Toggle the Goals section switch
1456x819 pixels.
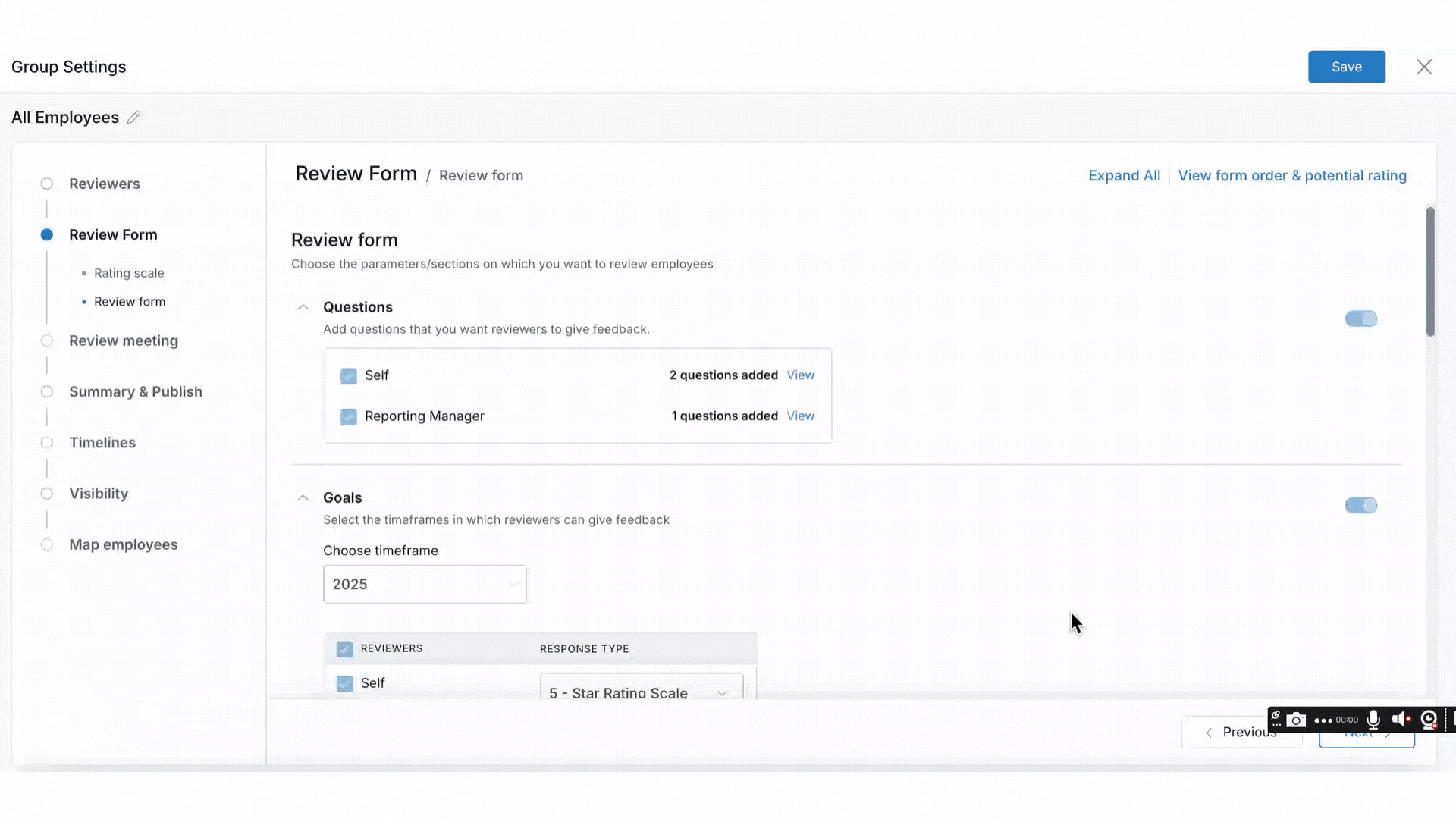click(1360, 505)
